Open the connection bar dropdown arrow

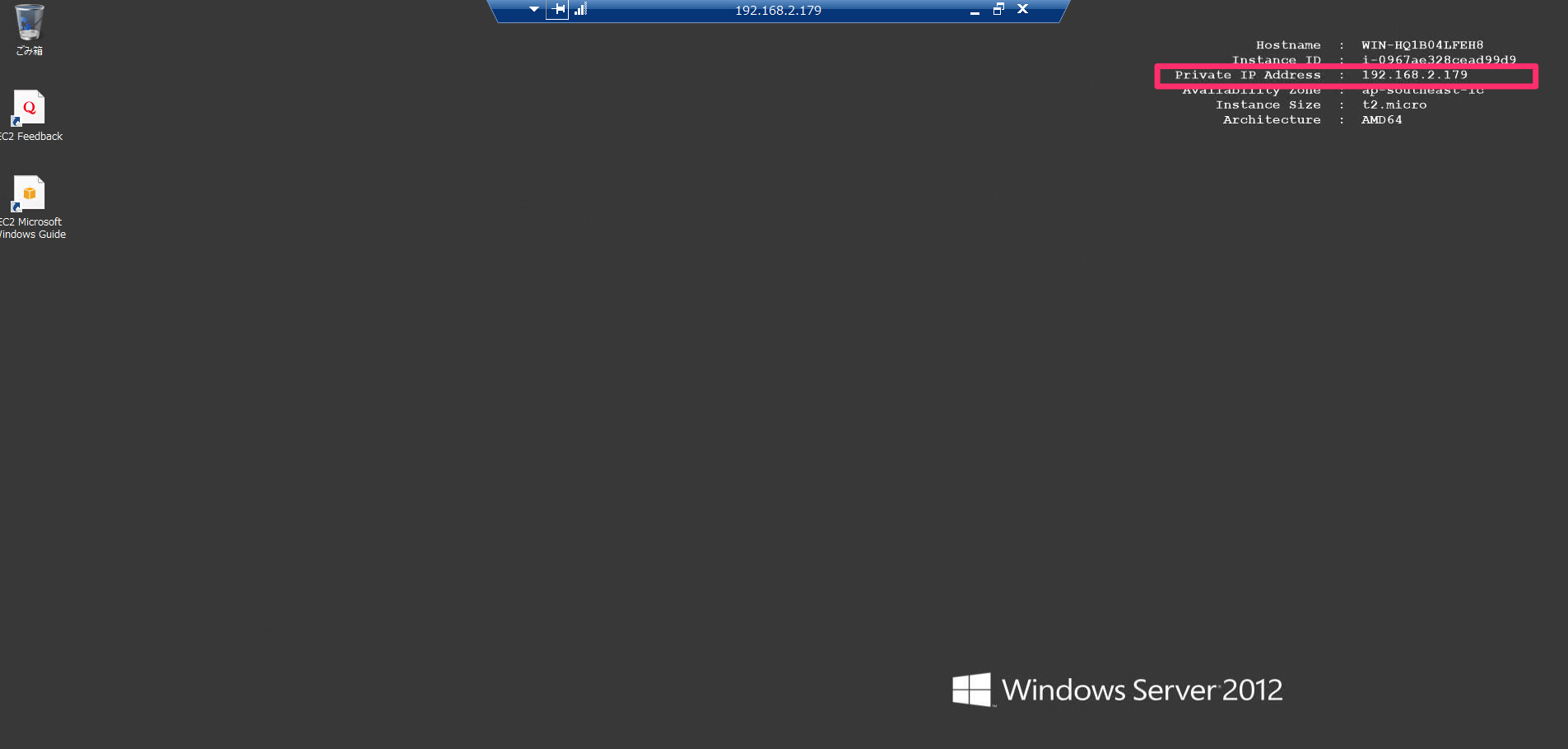coord(534,10)
